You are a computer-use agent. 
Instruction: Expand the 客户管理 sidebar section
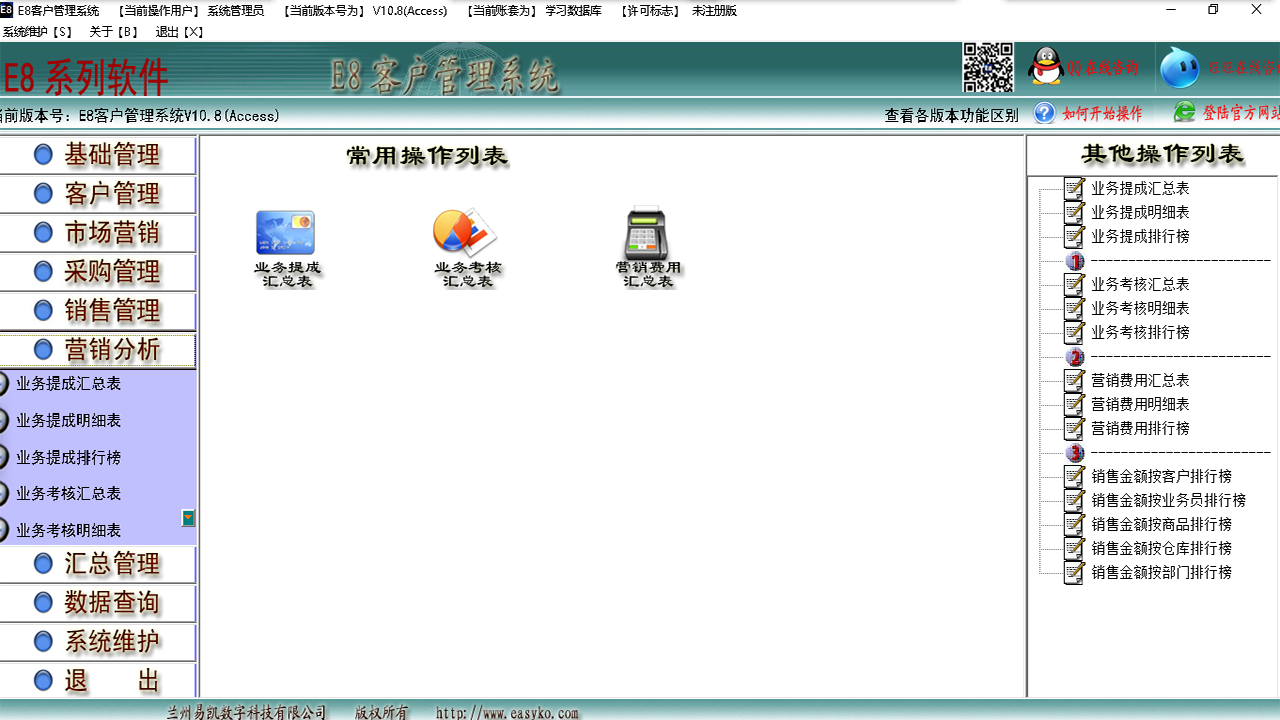pyautogui.click(x=98, y=194)
